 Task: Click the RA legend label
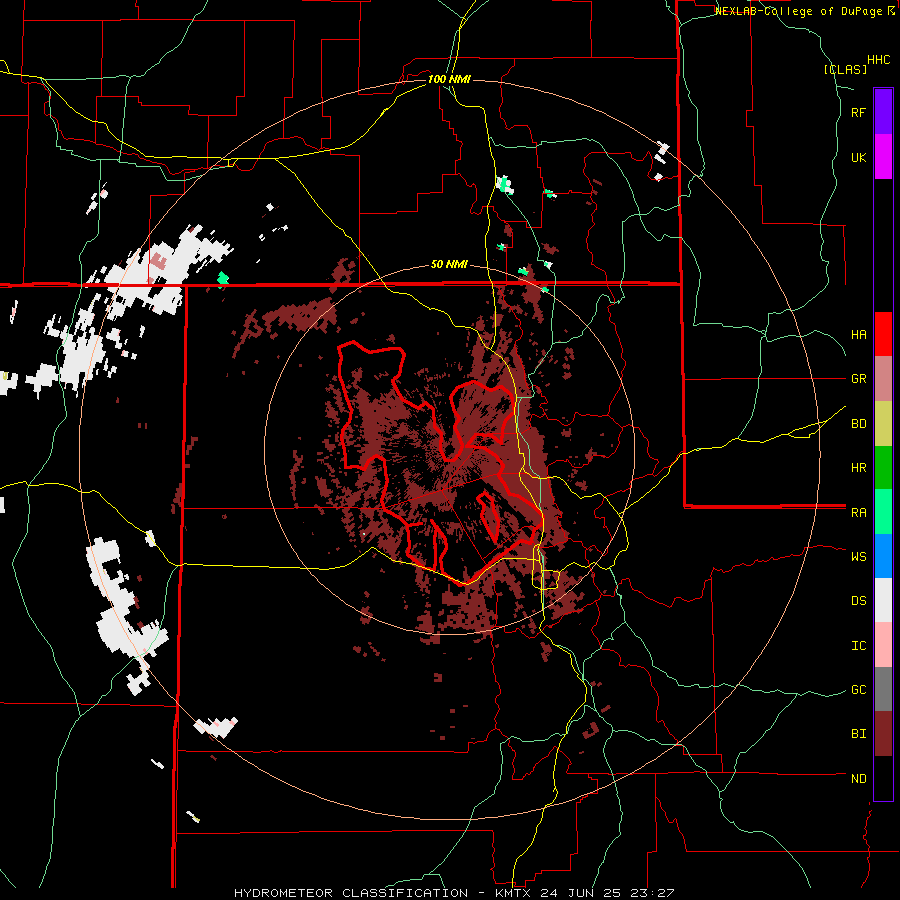858,512
